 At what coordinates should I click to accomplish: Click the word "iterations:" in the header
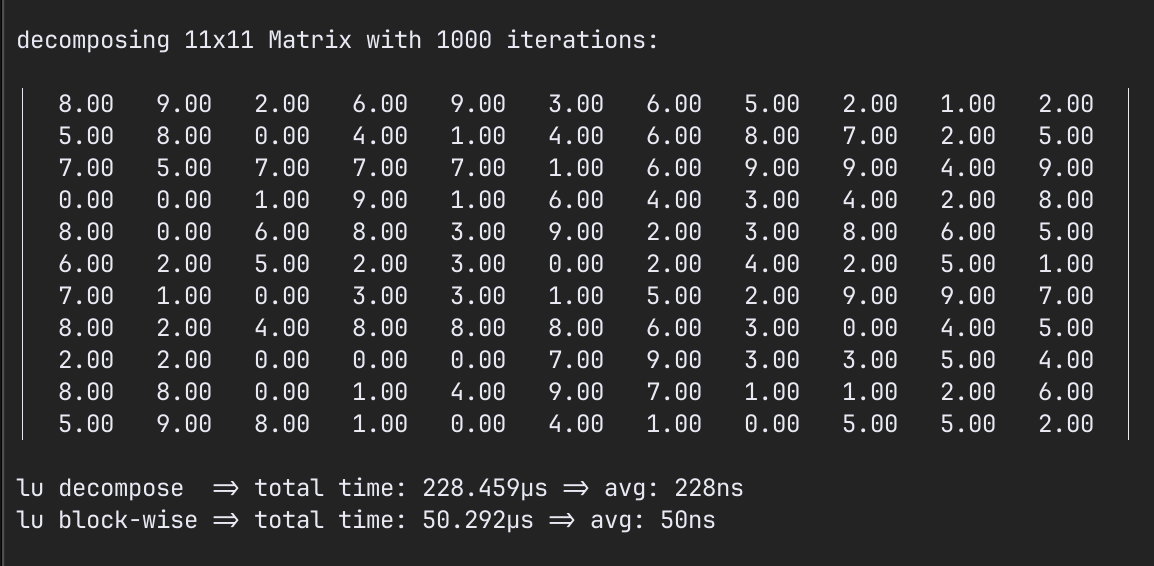(x=582, y=40)
